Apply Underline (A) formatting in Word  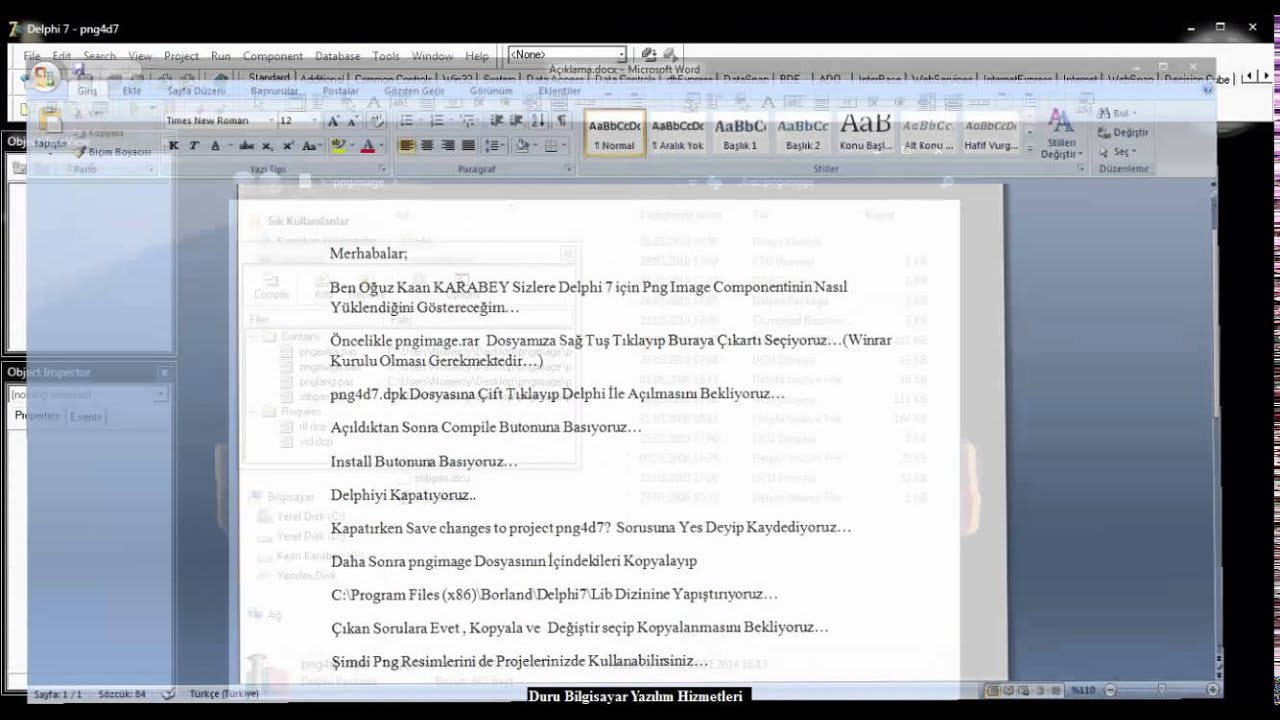215,146
